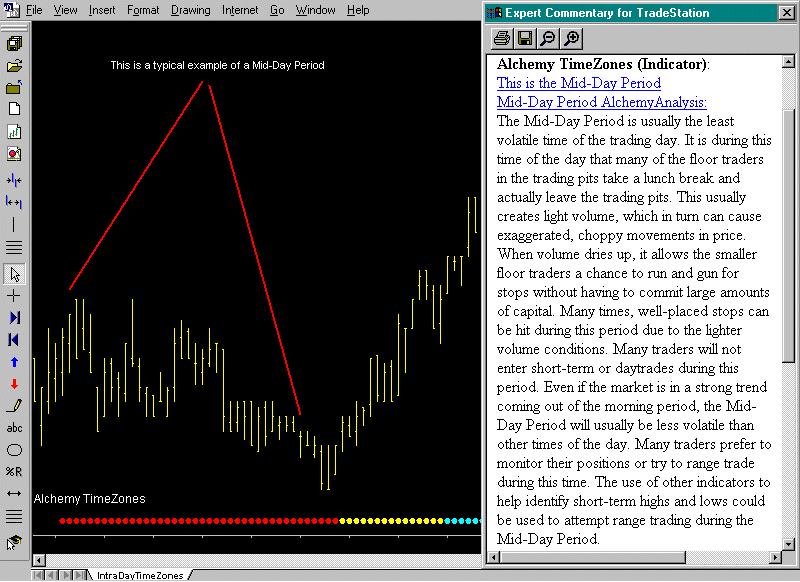Click the commentary scrollbar up arrow
The width and height of the screenshot is (800, 582).
pos(788,62)
